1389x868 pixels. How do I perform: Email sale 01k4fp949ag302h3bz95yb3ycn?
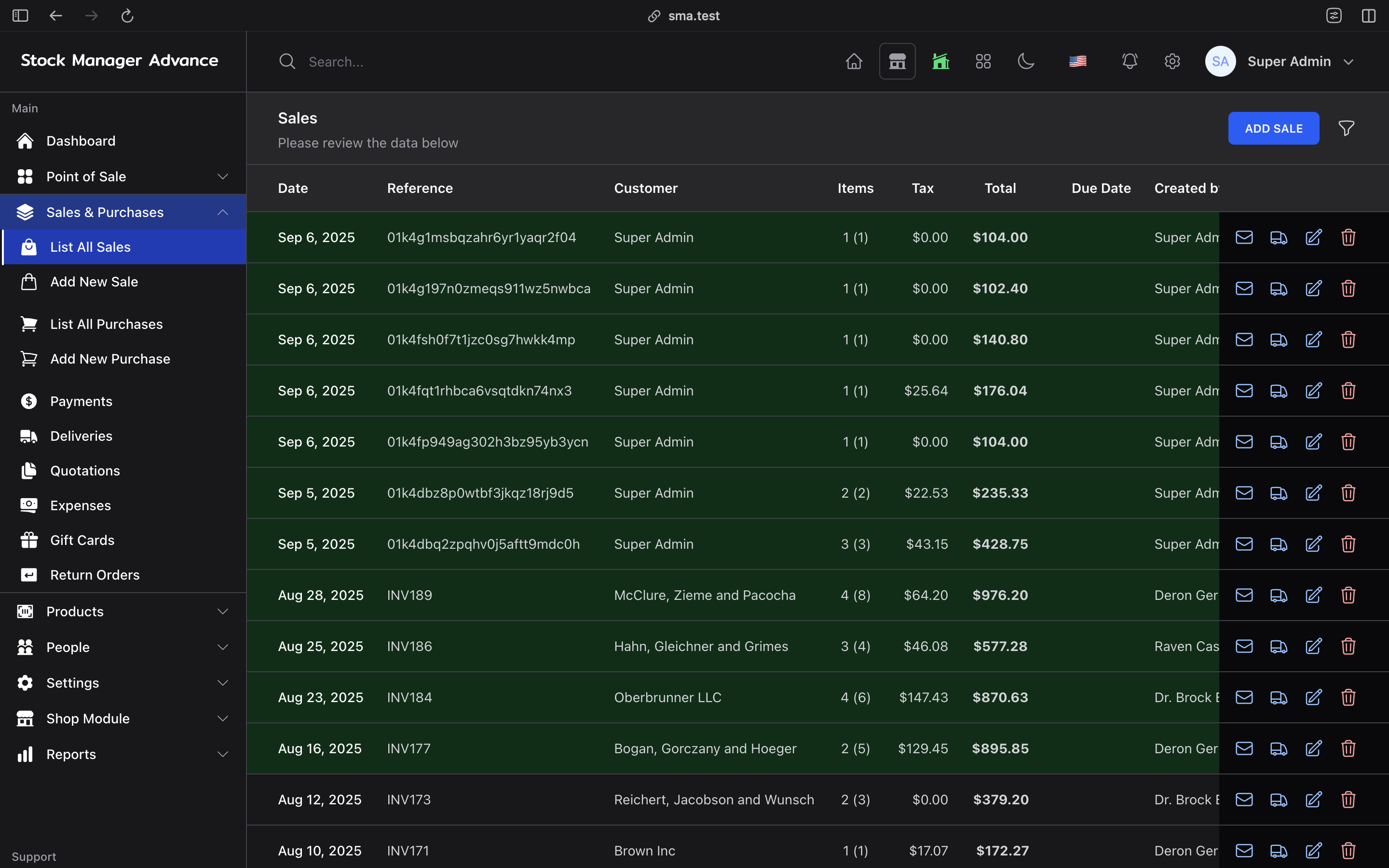1244,441
